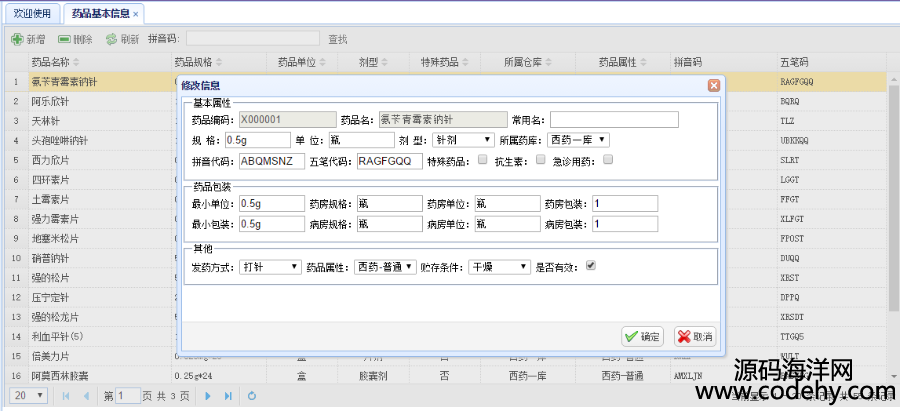Click the 删除 (Delete) minus icon

tap(64, 39)
